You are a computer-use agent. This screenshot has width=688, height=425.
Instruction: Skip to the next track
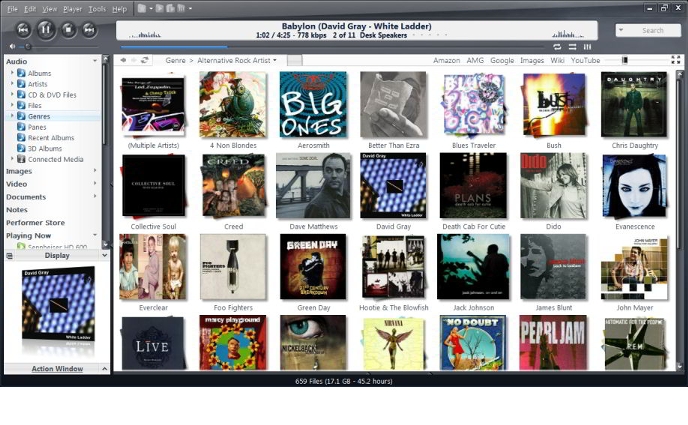pos(89,29)
